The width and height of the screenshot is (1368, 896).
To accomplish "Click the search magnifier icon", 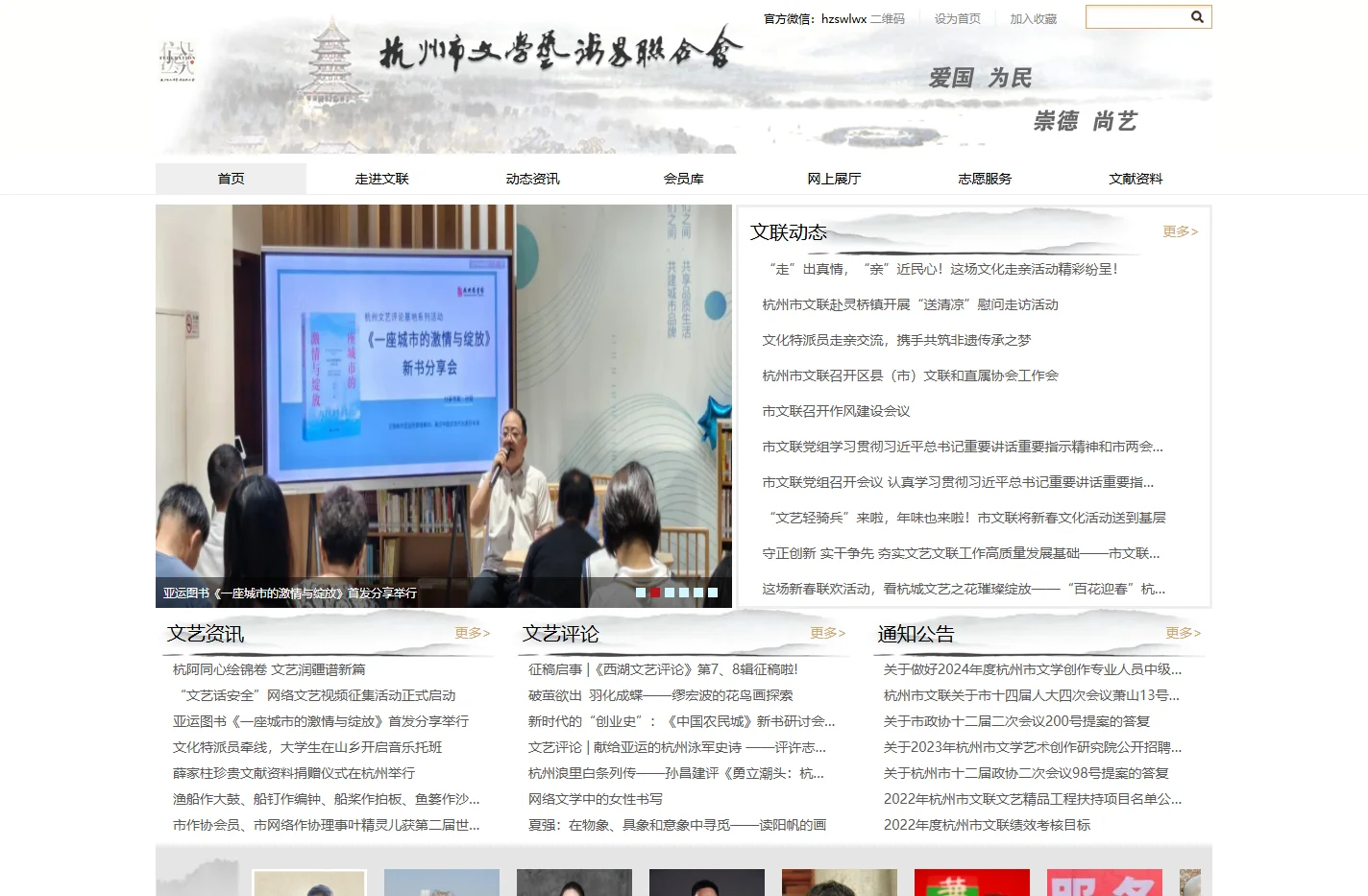I will pyautogui.click(x=1197, y=16).
